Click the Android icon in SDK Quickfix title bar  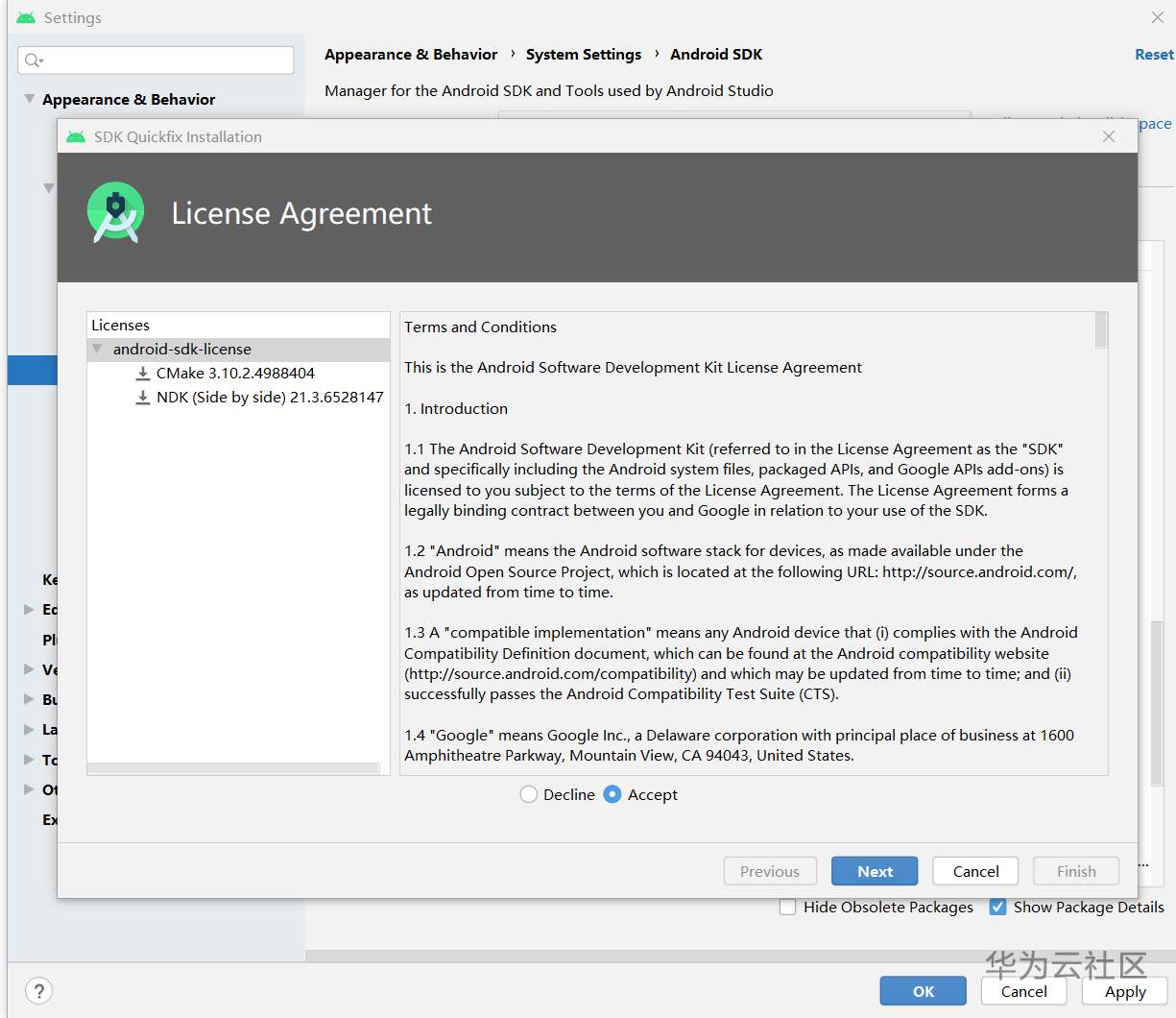(x=76, y=136)
